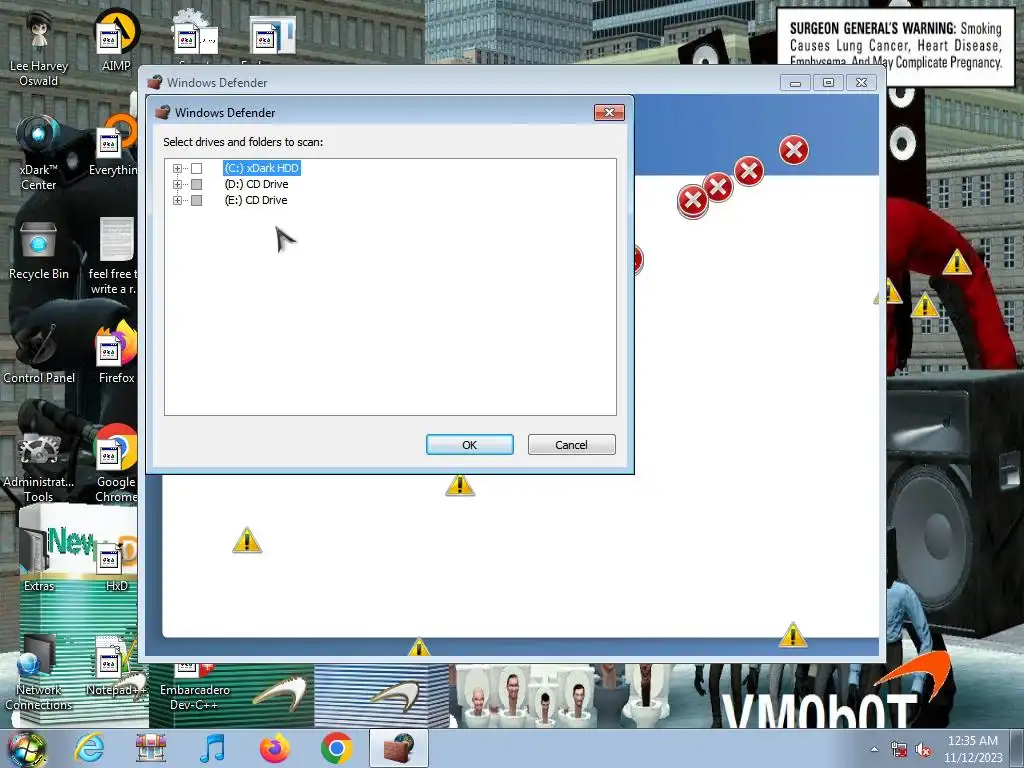Screen dimensions: 1024x768
Task: Launch Firefox from the taskbar
Action: (x=274, y=748)
